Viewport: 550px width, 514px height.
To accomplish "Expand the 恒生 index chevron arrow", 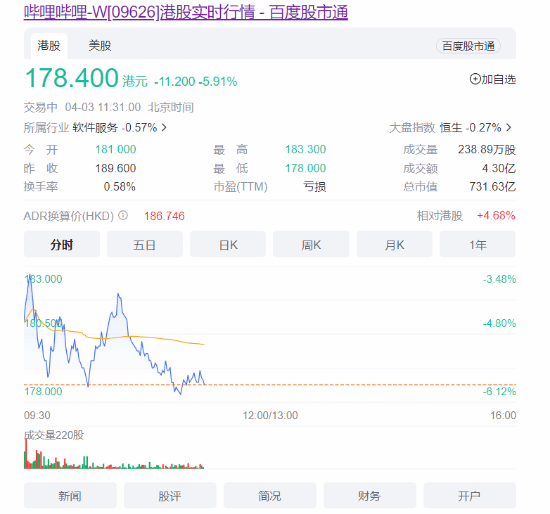I will point(509,128).
